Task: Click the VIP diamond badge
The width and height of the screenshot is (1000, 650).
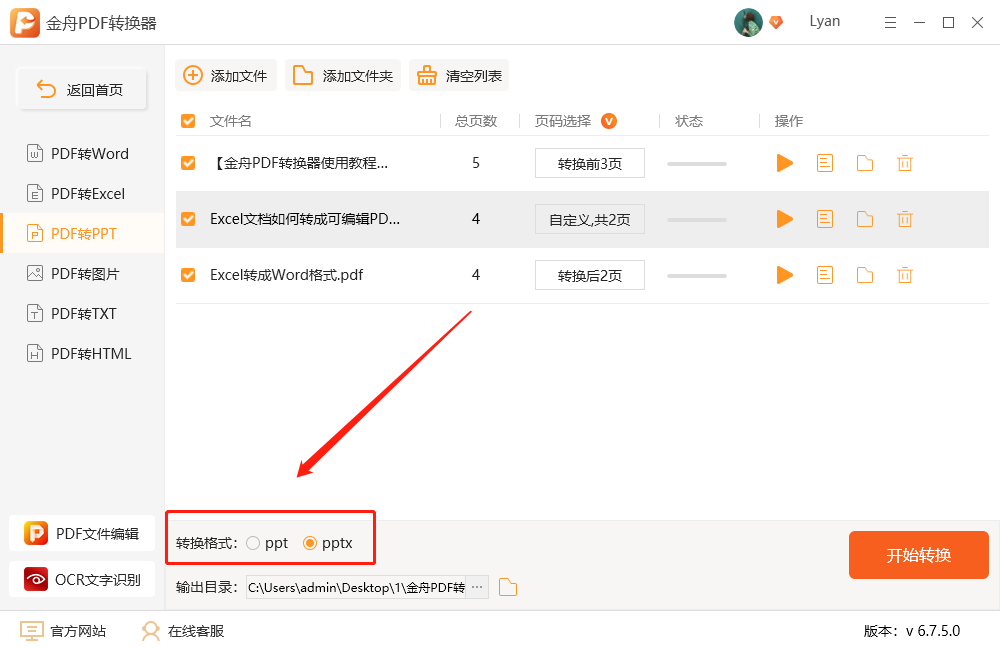Action: [x=776, y=23]
